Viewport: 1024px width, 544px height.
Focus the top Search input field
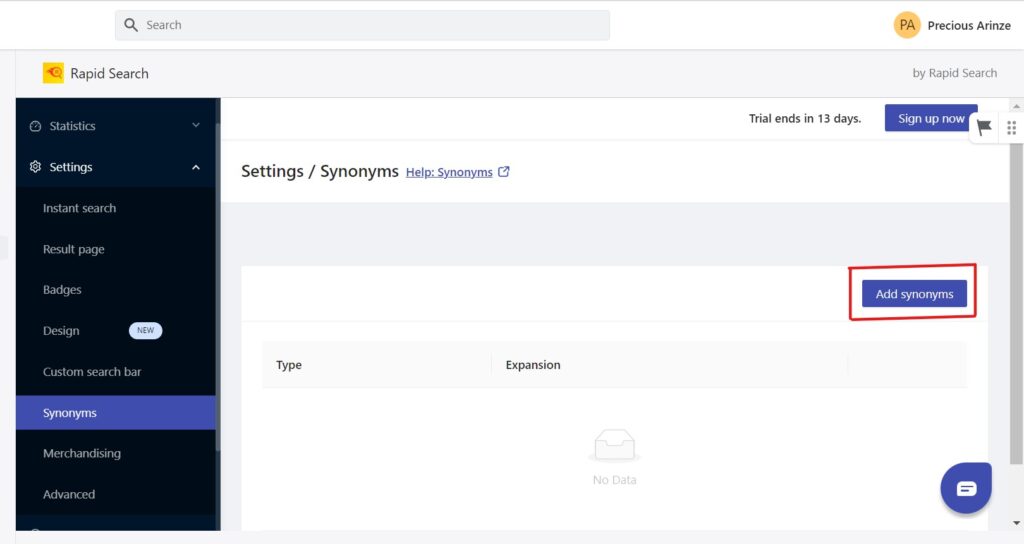(362, 25)
